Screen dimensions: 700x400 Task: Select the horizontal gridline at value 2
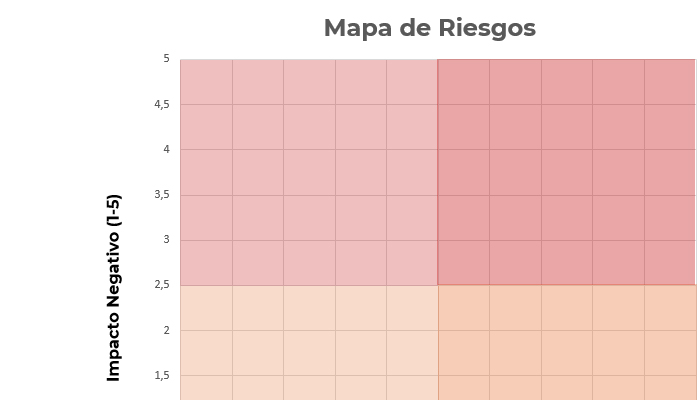click(438, 330)
